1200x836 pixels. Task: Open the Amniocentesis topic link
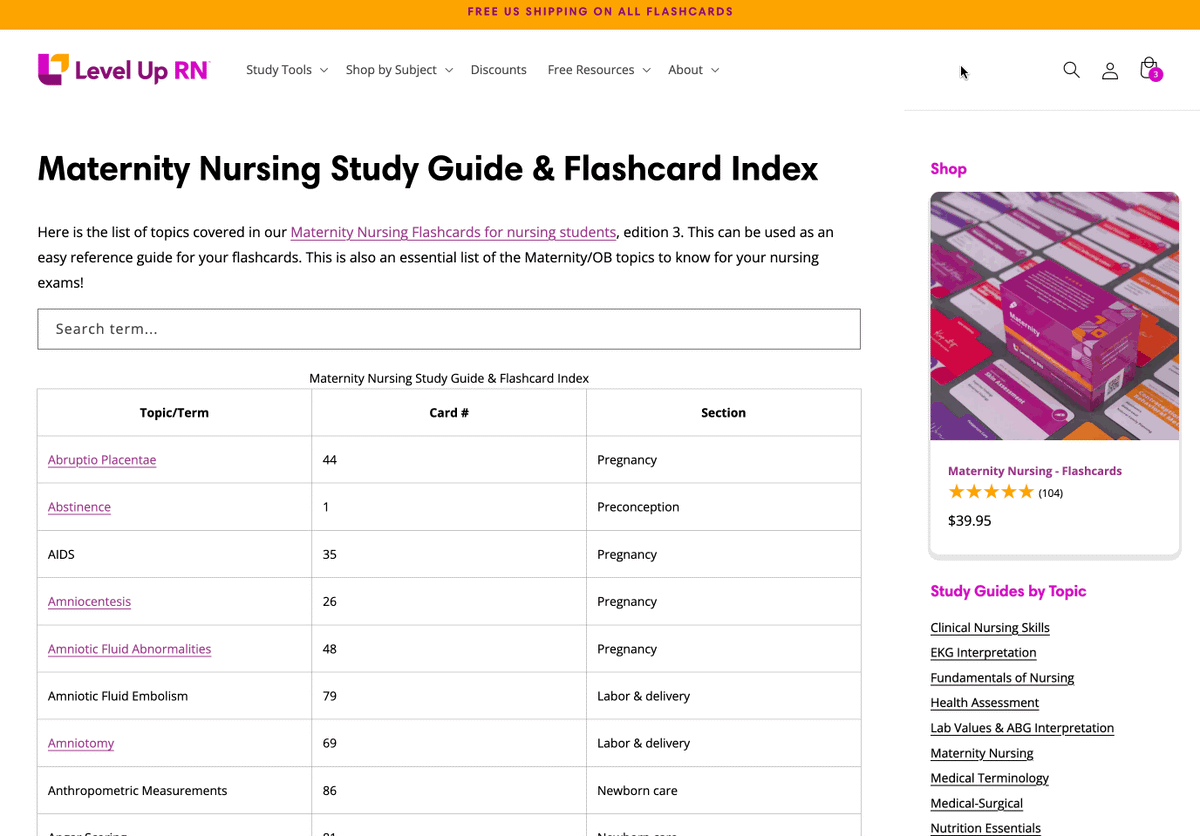click(x=89, y=601)
